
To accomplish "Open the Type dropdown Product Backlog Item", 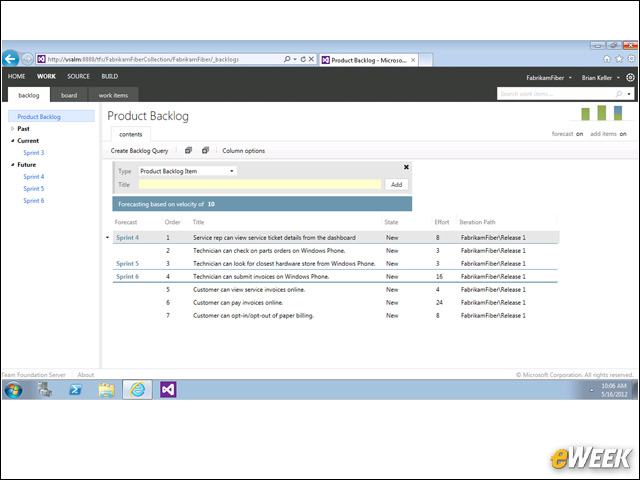I will tap(187, 171).
